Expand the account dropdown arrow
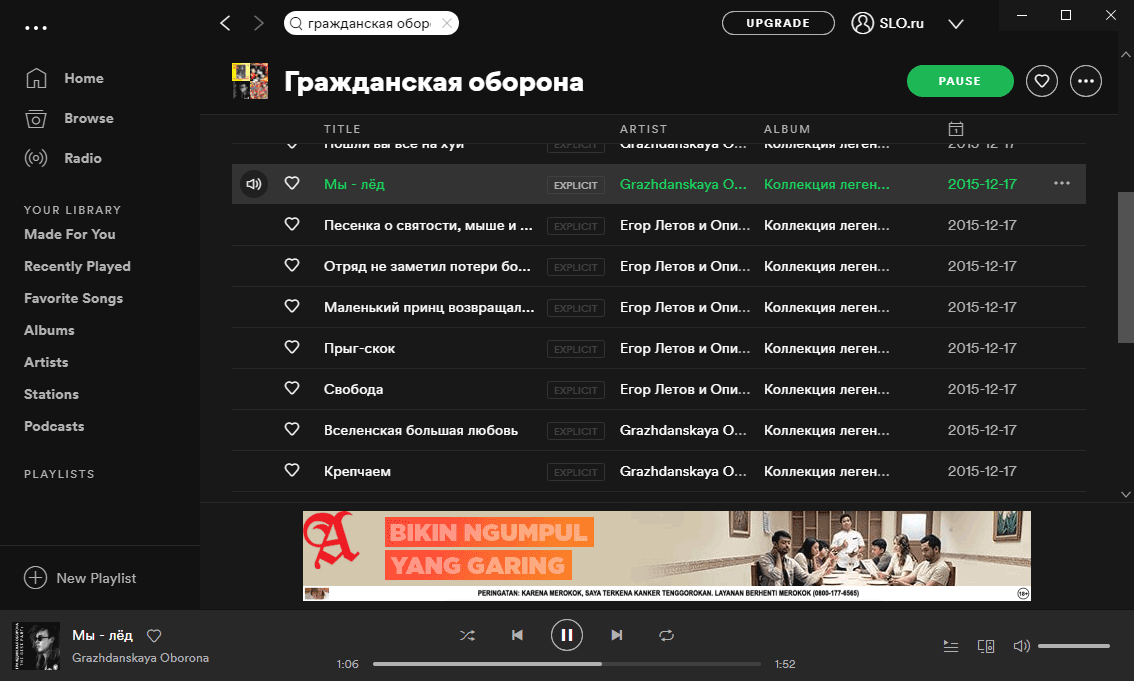The height and width of the screenshot is (681, 1134). tap(956, 24)
